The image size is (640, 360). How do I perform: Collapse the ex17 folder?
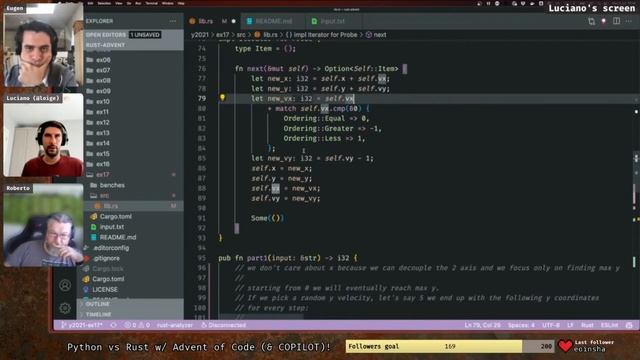point(99,175)
